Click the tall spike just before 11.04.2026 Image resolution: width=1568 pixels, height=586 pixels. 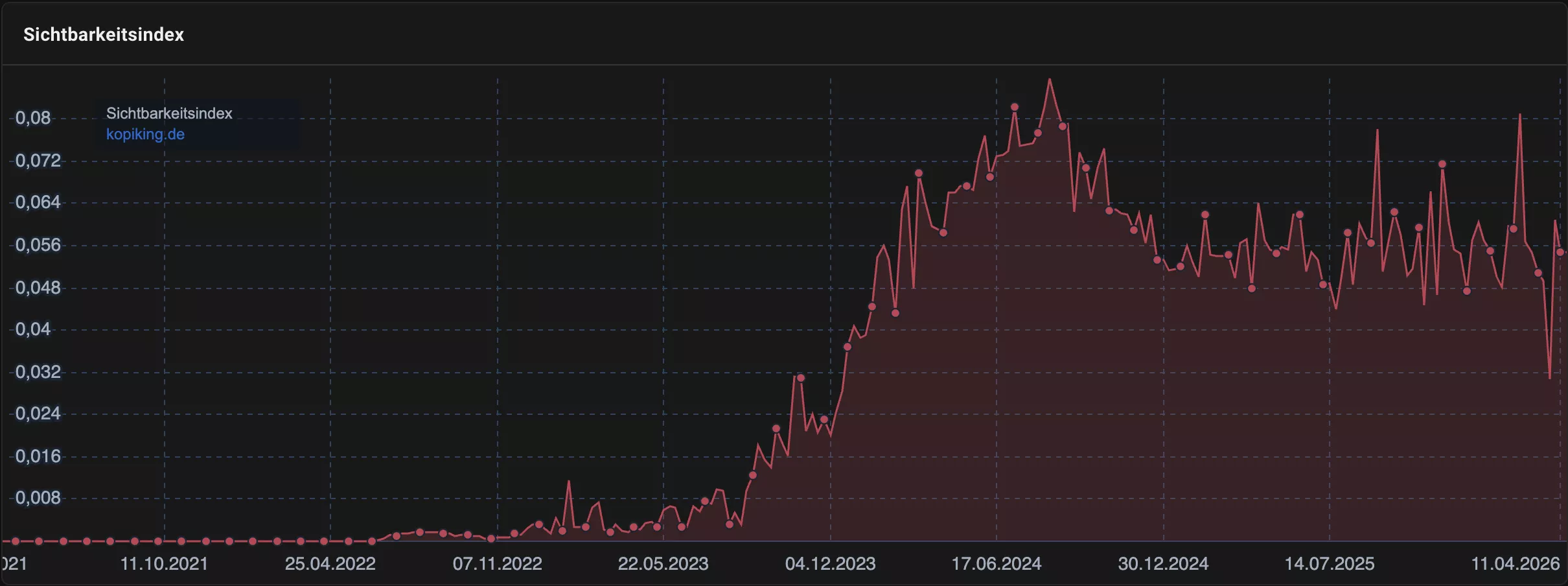tap(1519, 115)
